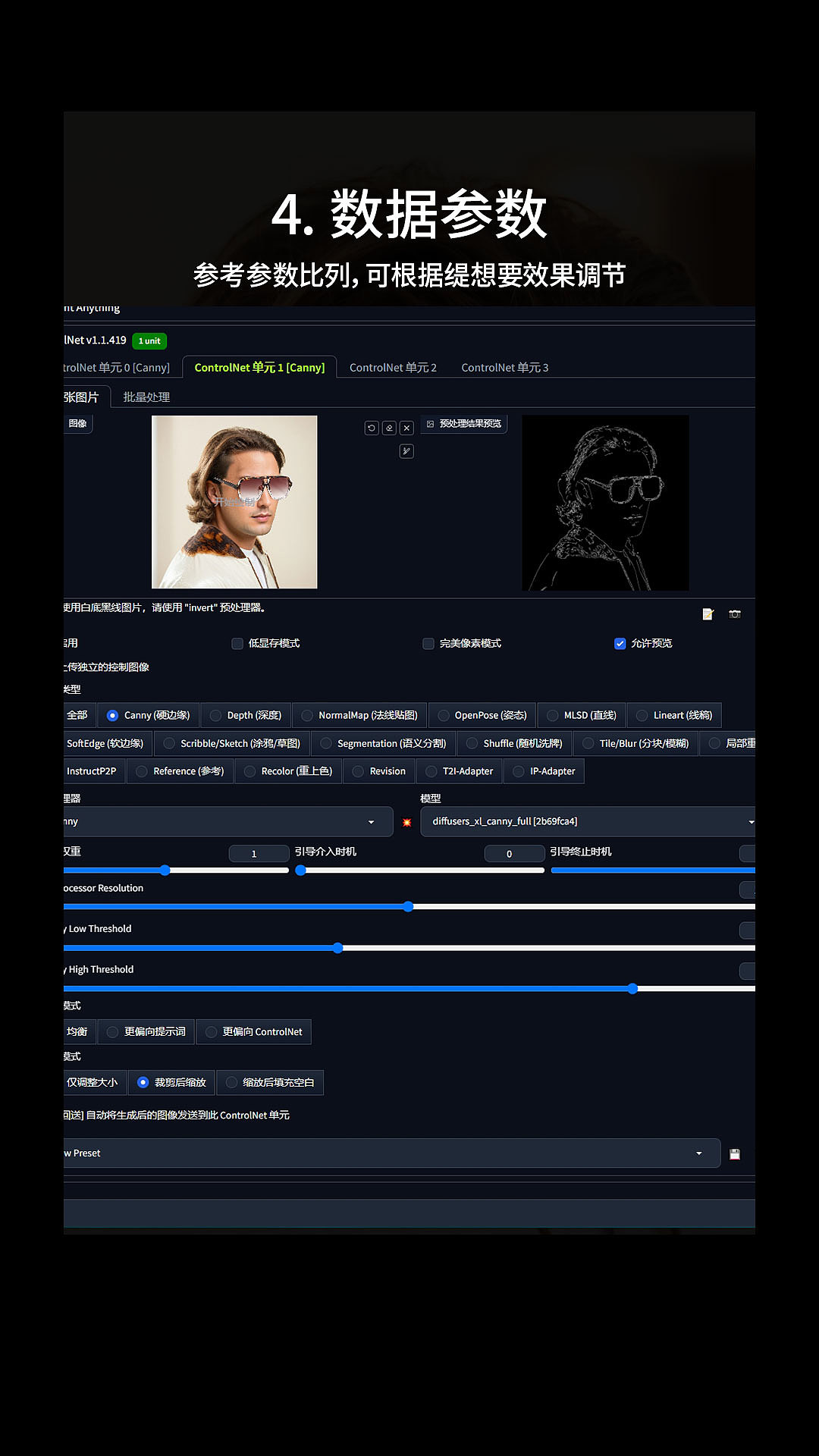The height and width of the screenshot is (1456, 819).
Task: Select MLSD (直线) control type
Action: click(x=582, y=715)
